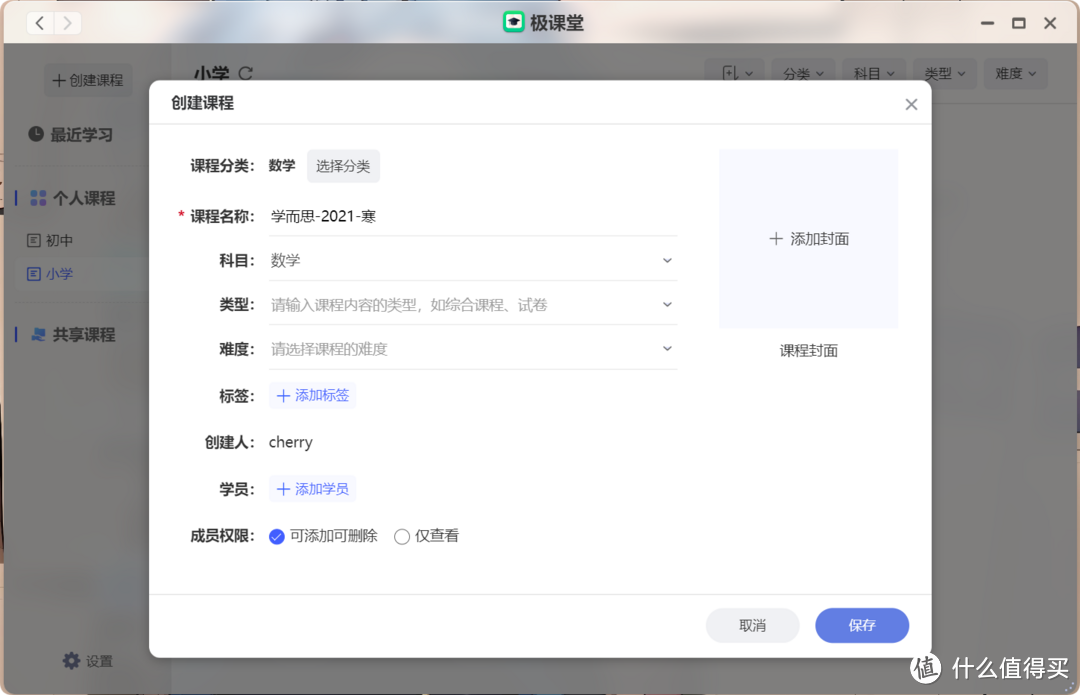Click the back navigation arrow
Image resolution: width=1080 pixels, height=695 pixels.
pos(39,22)
